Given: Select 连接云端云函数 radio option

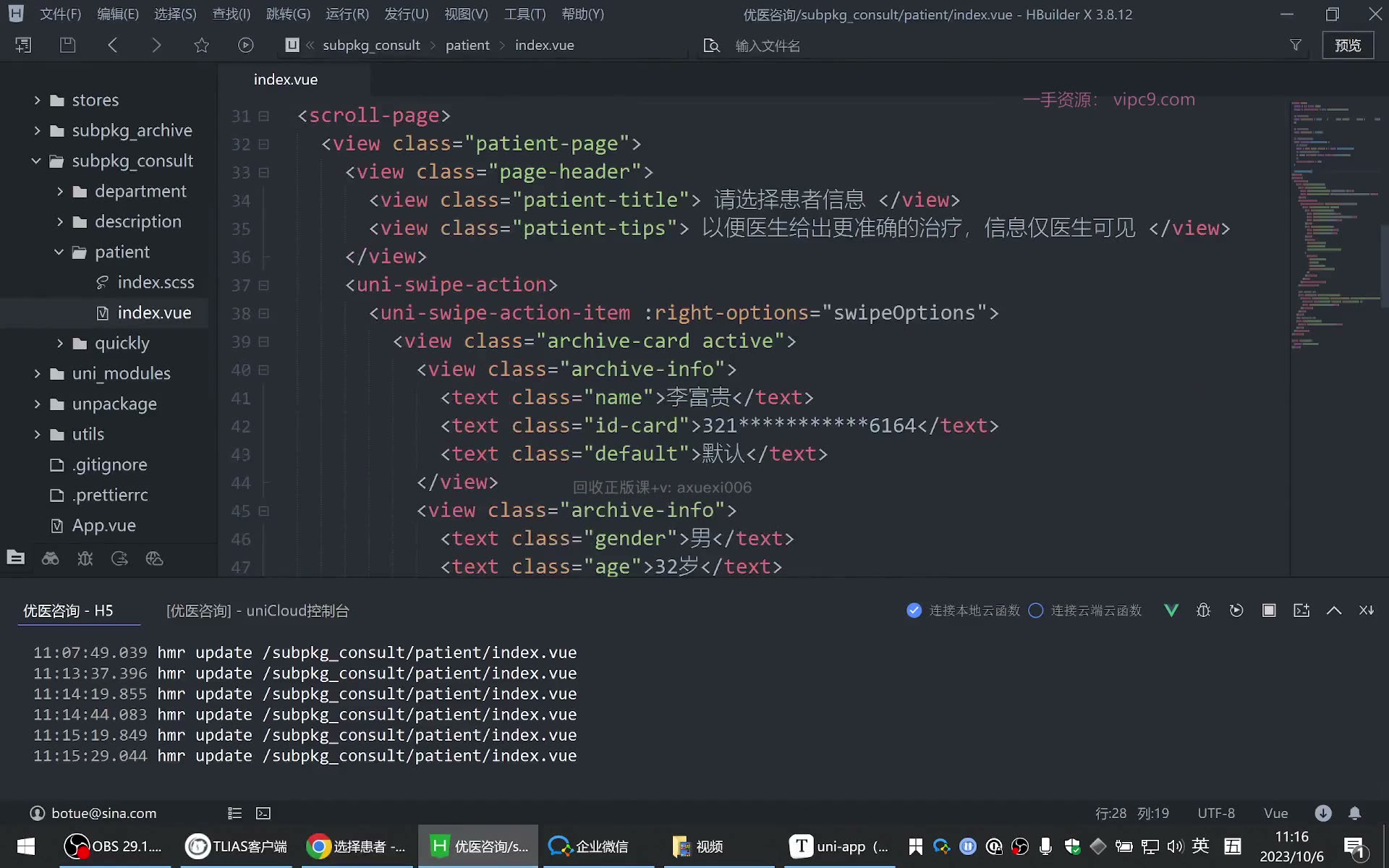Looking at the screenshot, I should (x=1036, y=610).
